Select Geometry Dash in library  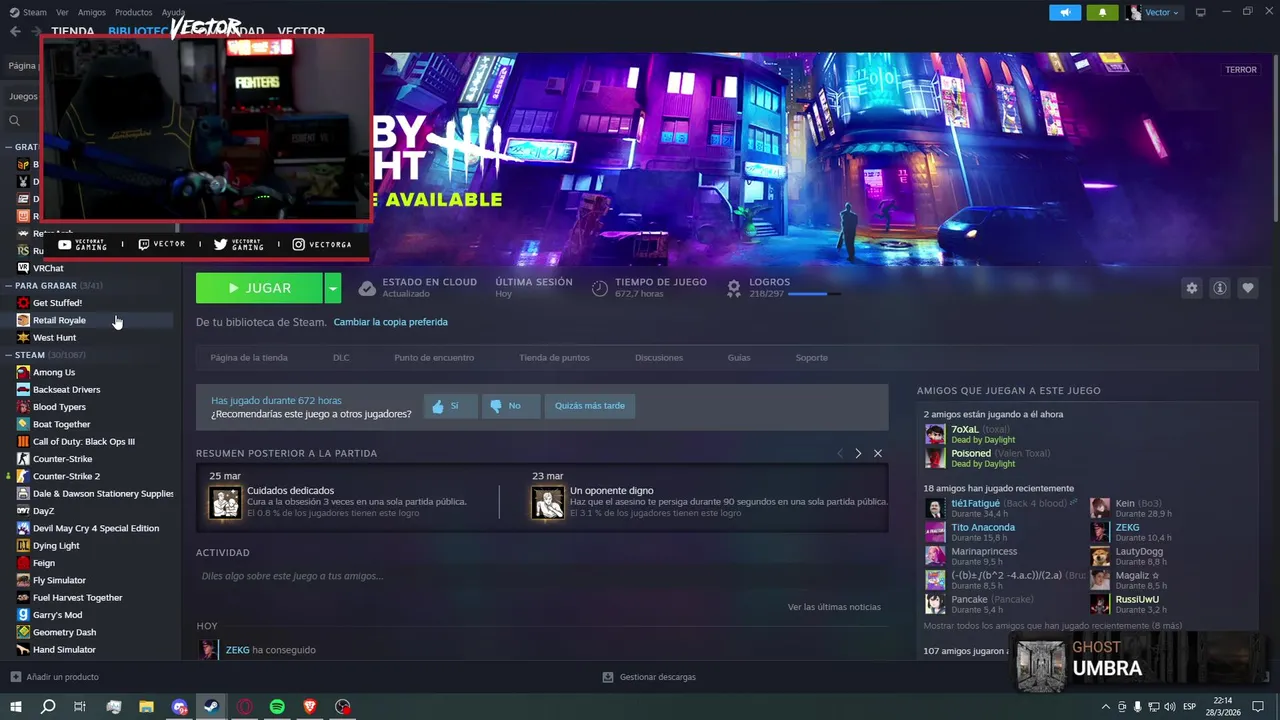click(x=64, y=632)
